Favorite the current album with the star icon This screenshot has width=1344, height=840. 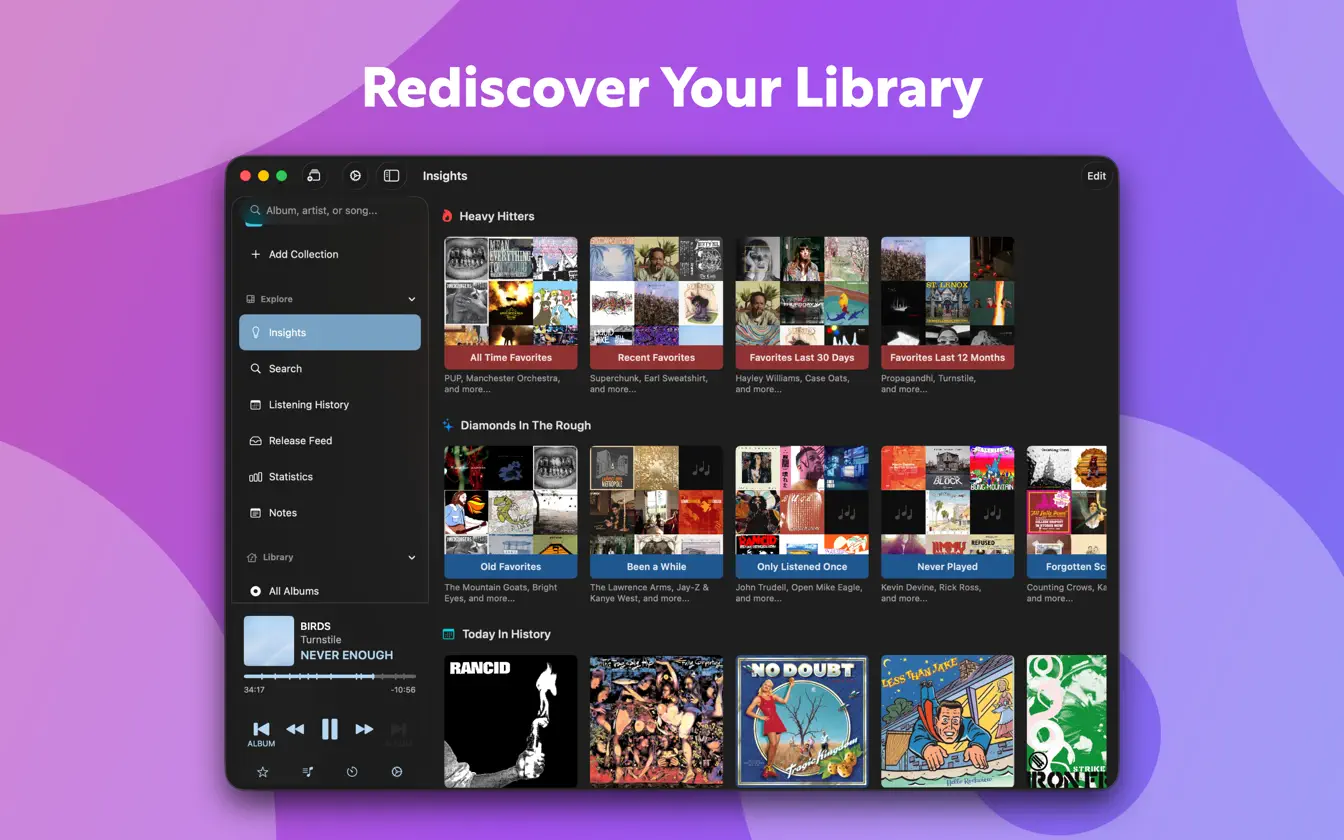point(263,772)
